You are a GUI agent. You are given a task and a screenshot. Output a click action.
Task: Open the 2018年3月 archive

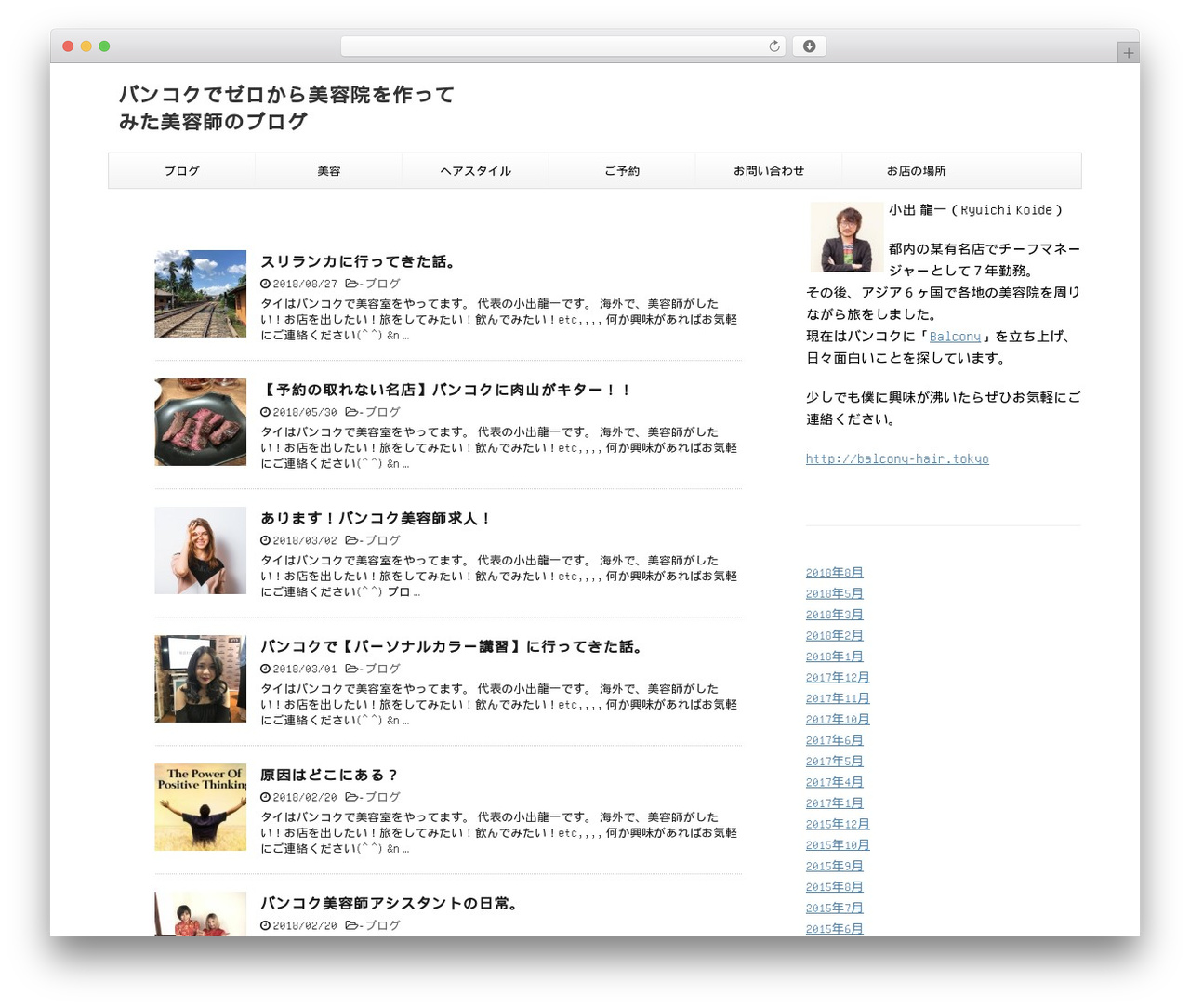point(835,615)
